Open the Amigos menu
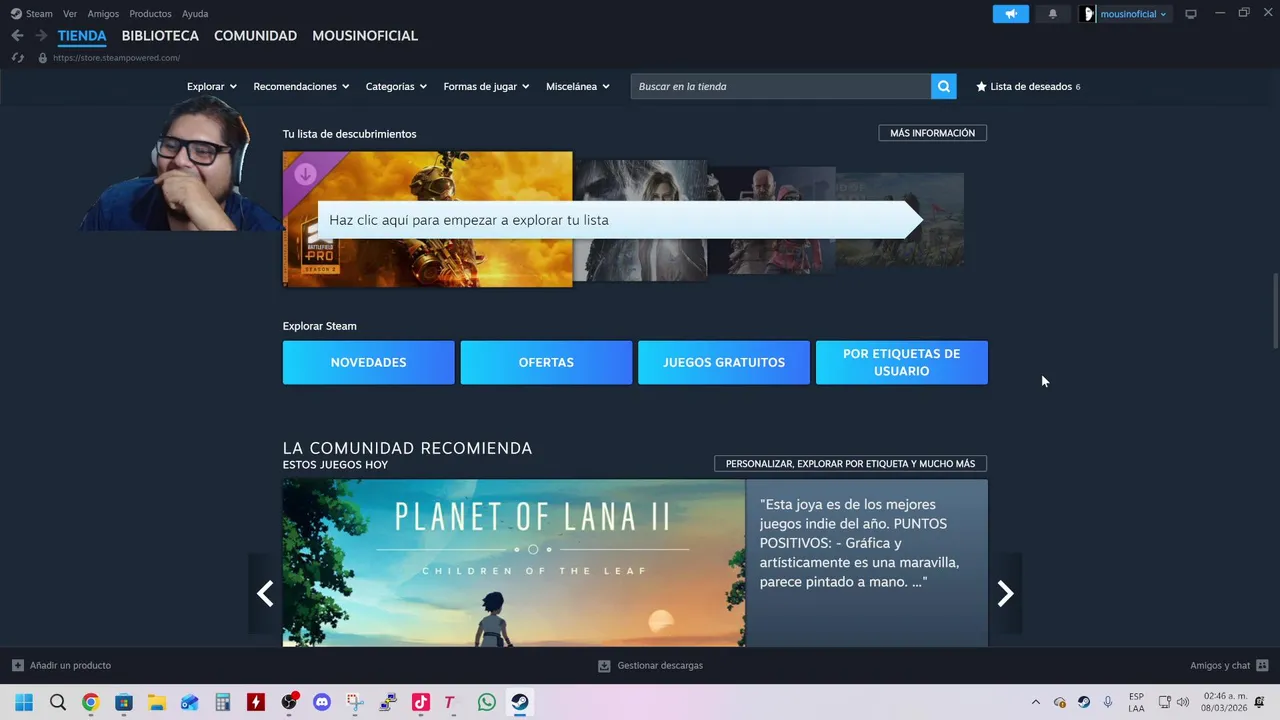Image resolution: width=1280 pixels, height=720 pixels. pyautogui.click(x=103, y=14)
